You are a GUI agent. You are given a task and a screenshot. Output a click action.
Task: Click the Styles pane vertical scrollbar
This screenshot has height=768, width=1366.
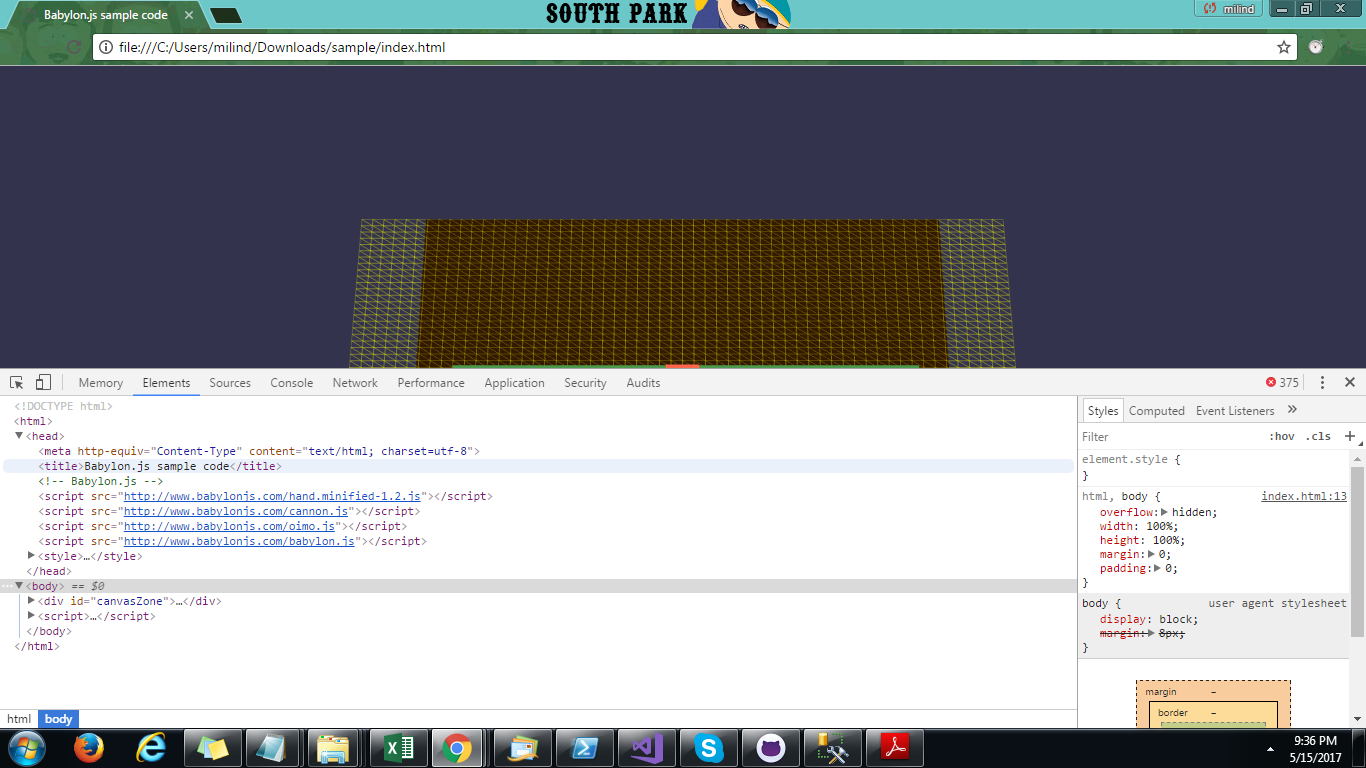coord(1357,550)
